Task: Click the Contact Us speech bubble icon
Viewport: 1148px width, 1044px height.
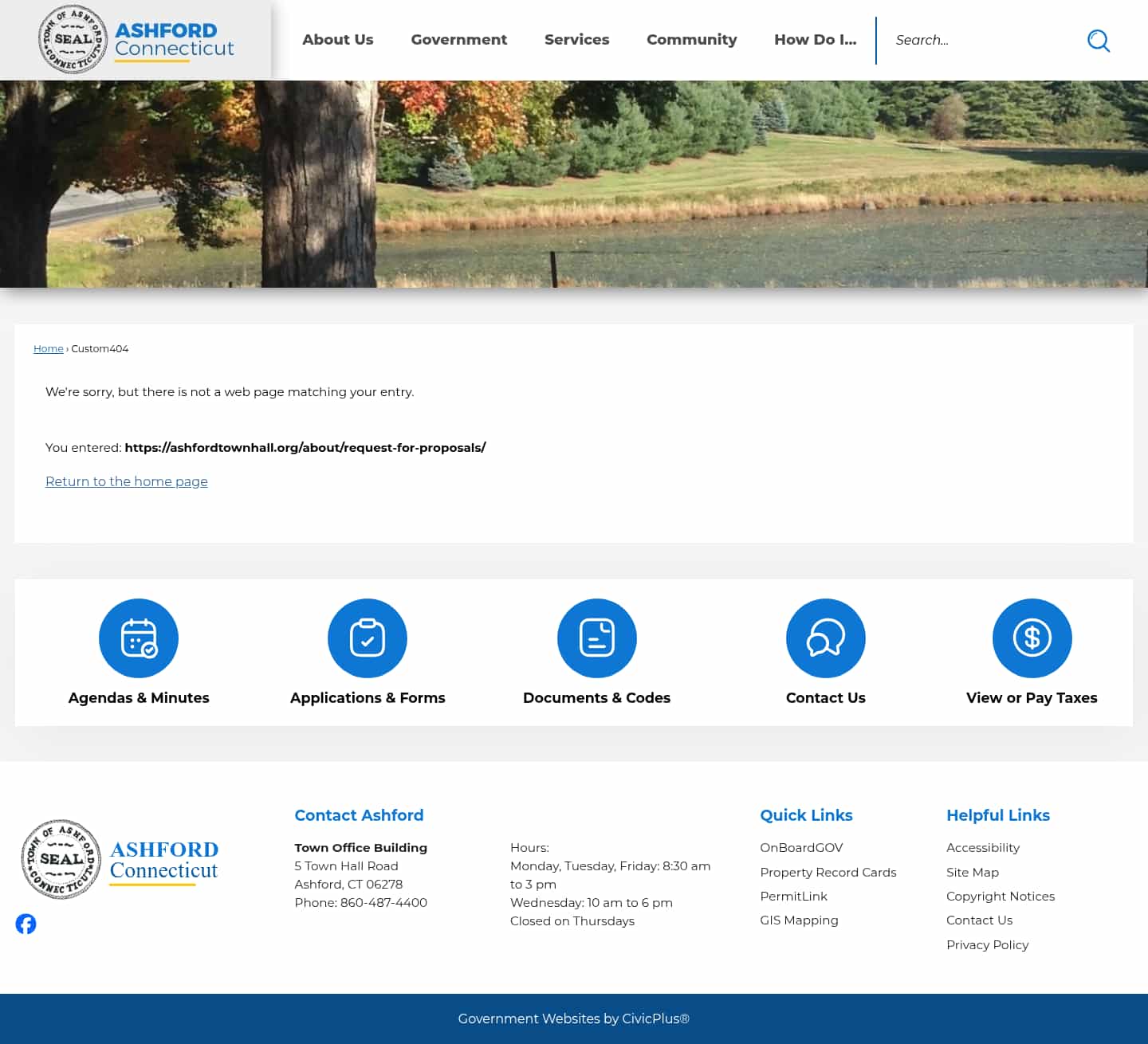Action: tap(825, 638)
